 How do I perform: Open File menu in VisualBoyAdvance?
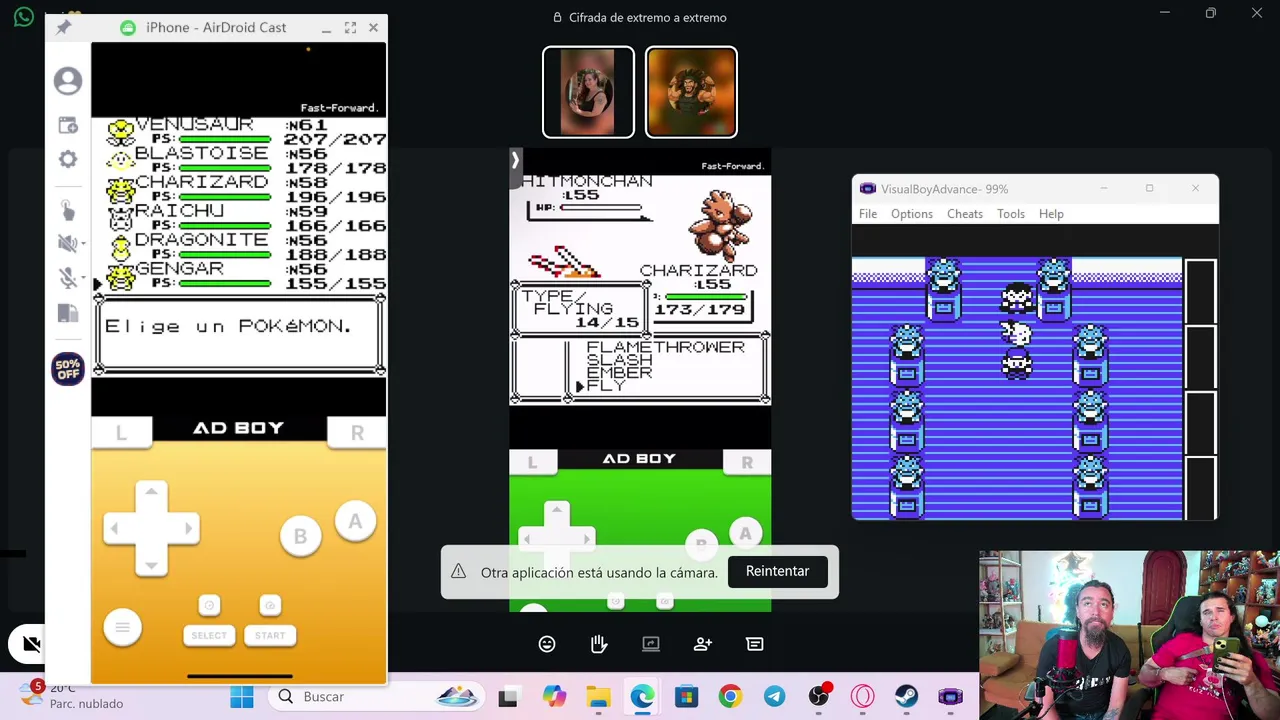point(868,214)
